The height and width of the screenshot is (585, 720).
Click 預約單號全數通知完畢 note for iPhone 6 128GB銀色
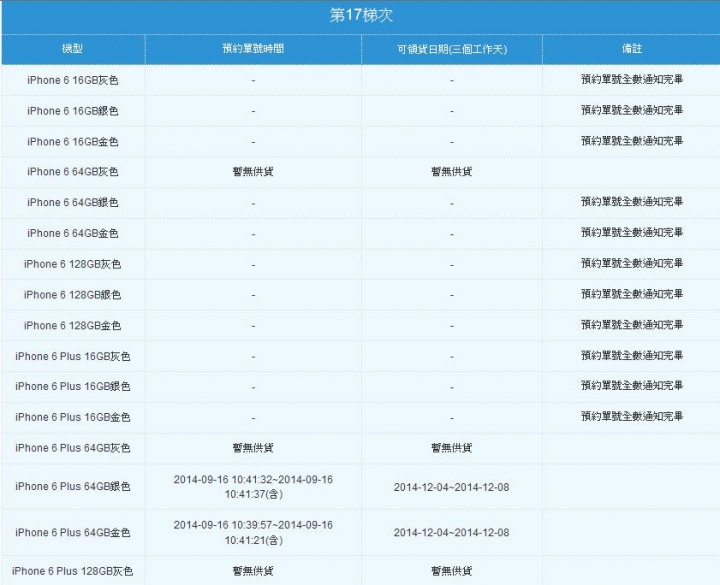tap(632, 294)
